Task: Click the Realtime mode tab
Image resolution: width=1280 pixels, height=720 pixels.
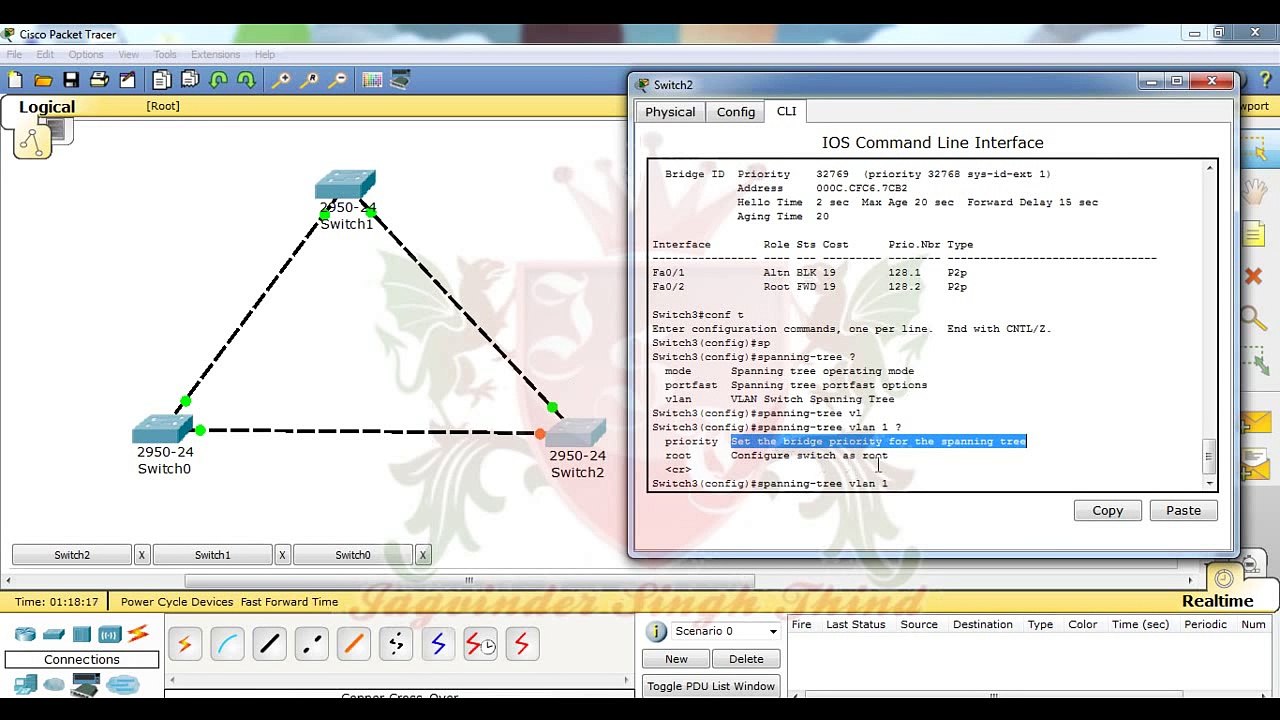Action: 1217,601
